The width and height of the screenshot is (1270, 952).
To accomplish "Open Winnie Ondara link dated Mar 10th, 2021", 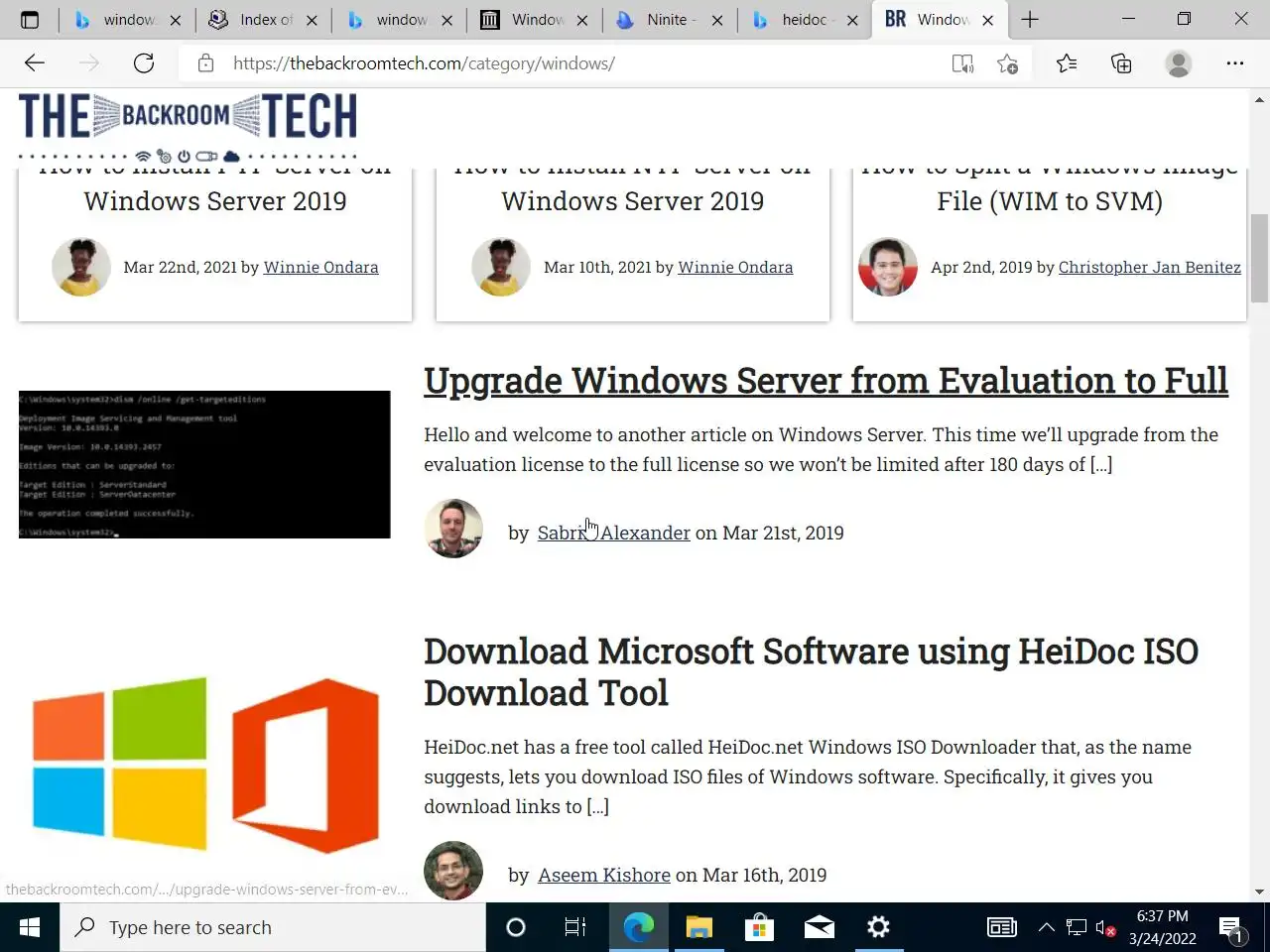I will (x=735, y=267).
